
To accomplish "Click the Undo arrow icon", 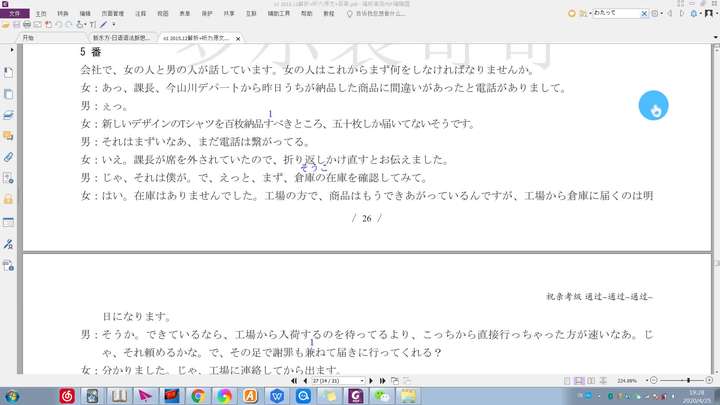I will click(58, 24).
